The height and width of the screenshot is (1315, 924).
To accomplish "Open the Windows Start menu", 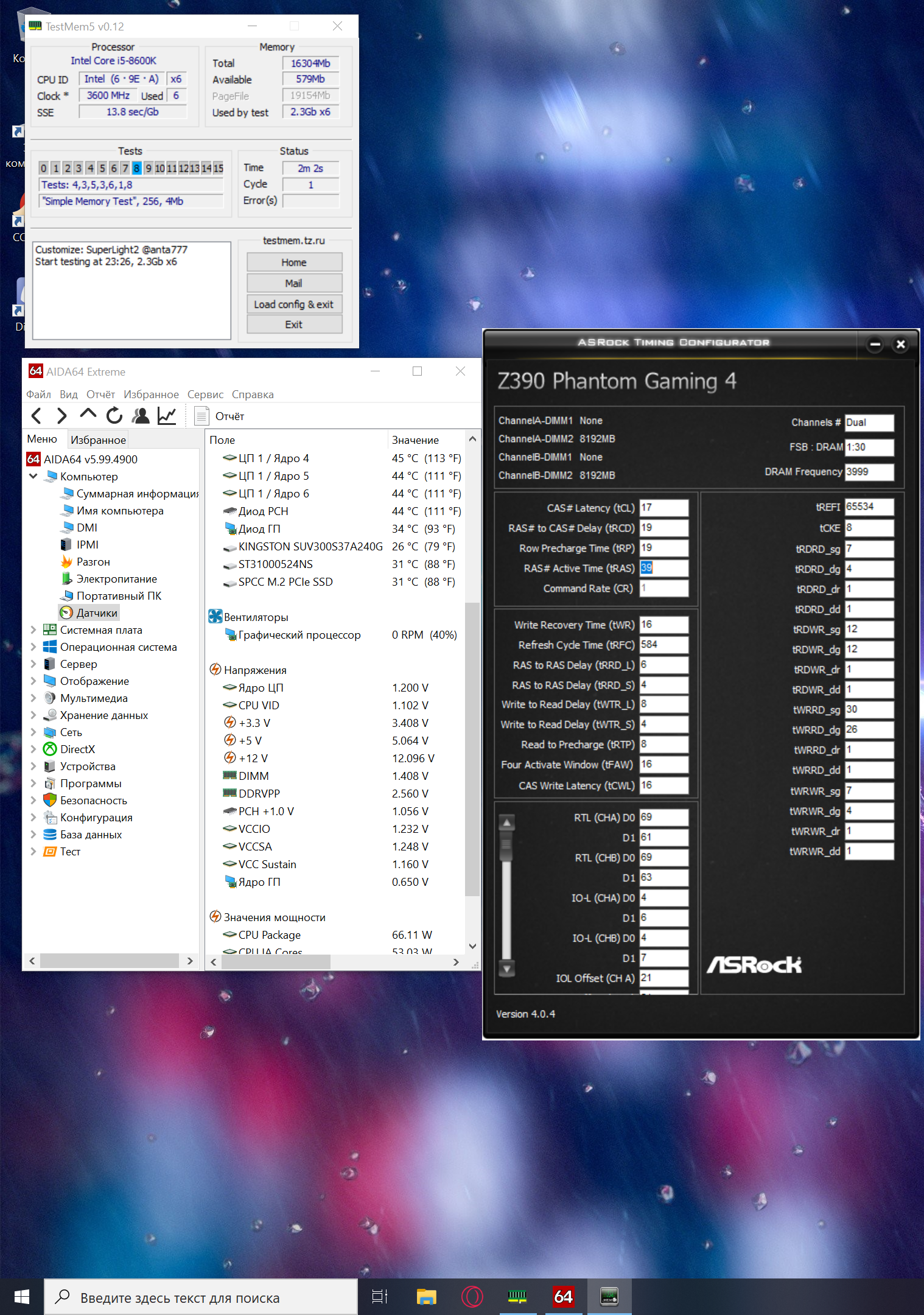I will click(x=22, y=1297).
